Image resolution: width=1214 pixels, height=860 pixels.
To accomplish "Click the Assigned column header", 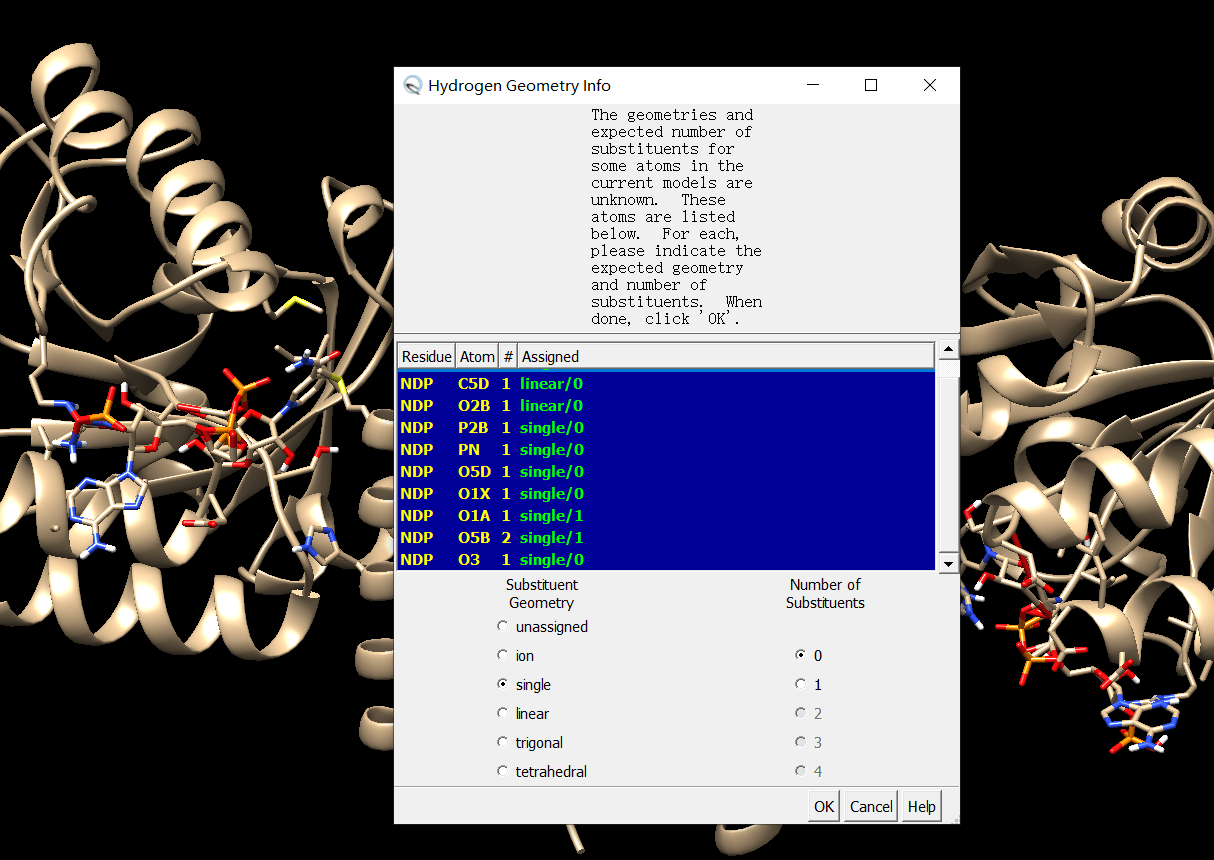I will tap(725, 356).
